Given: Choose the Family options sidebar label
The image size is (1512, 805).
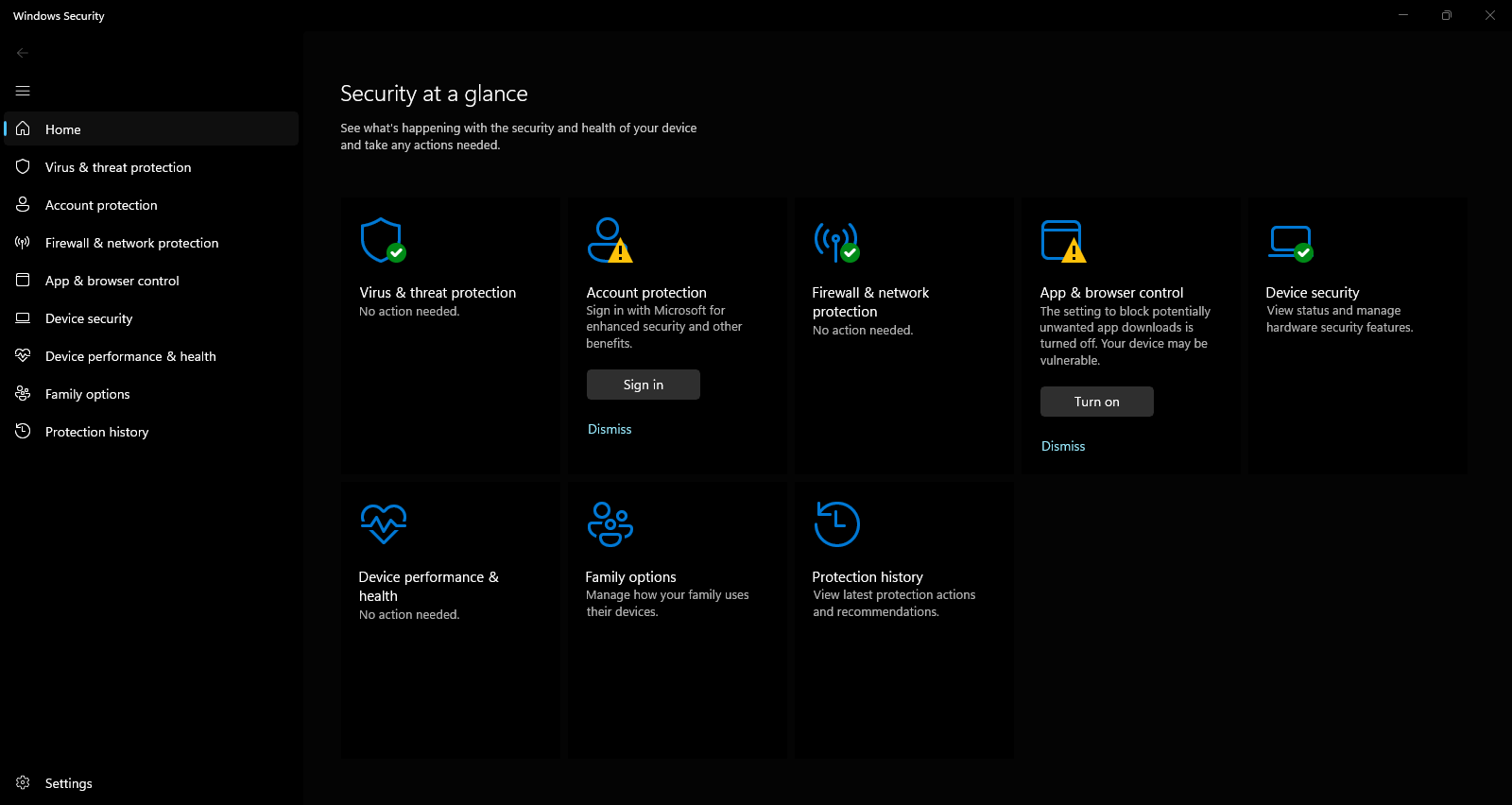Looking at the screenshot, I should coord(87,394).
